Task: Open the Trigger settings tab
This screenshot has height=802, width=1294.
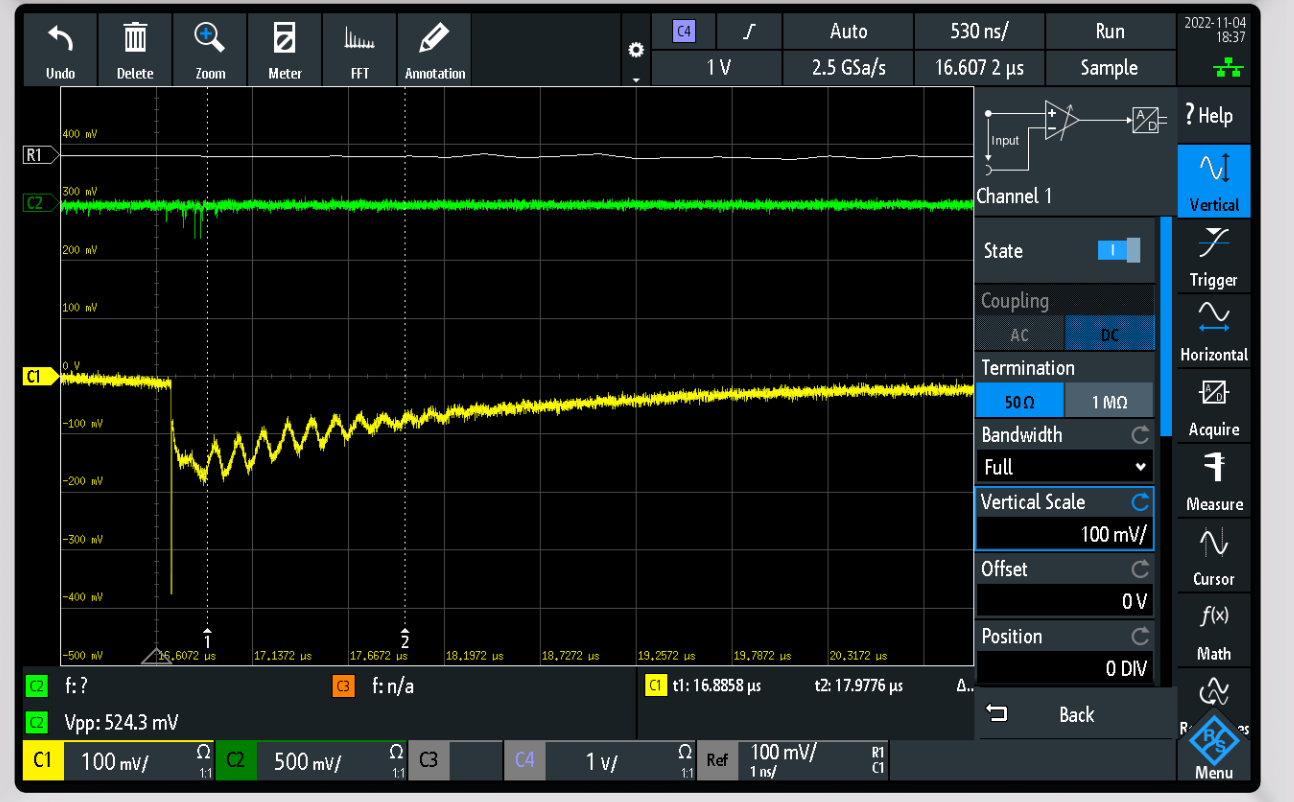Action: click(1213, 255)
